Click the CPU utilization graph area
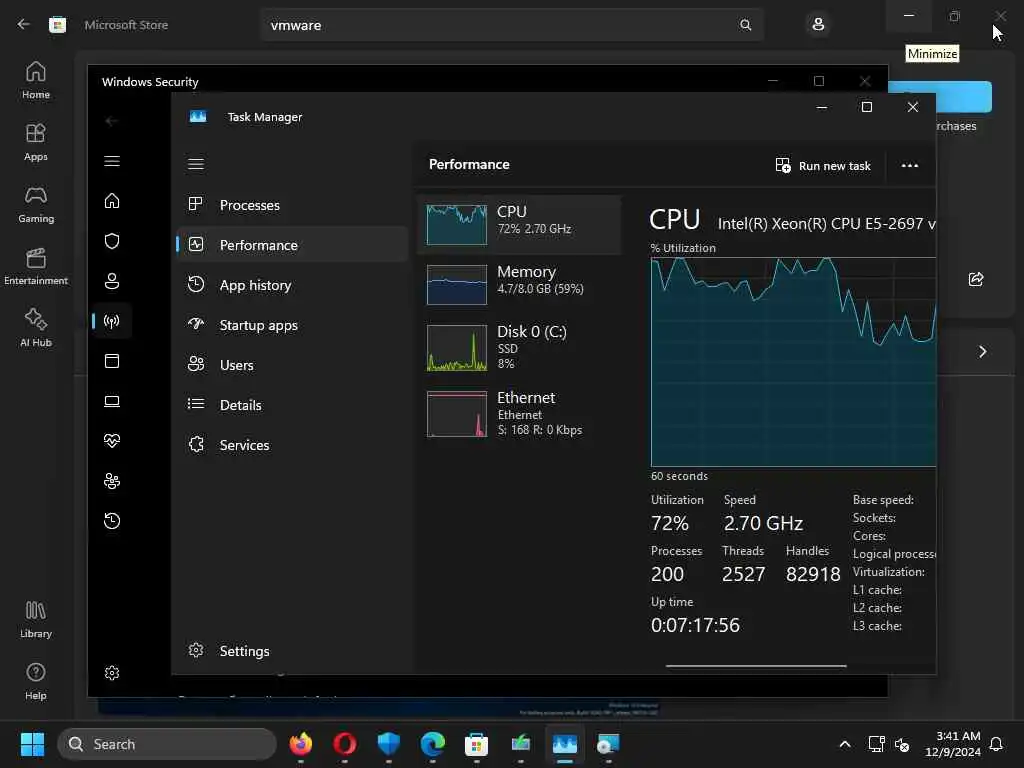The height and width of the screenshot is (768, 1024). tap(793, 362)
